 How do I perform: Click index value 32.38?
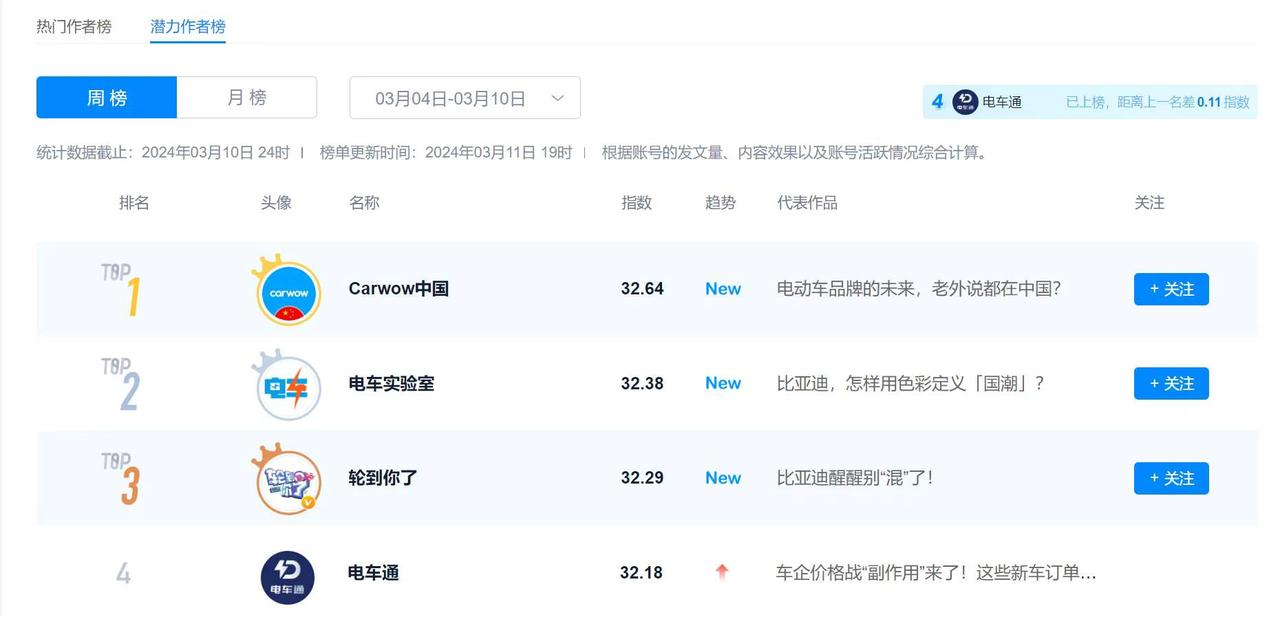pyautogui.click(x=642, y=383)
